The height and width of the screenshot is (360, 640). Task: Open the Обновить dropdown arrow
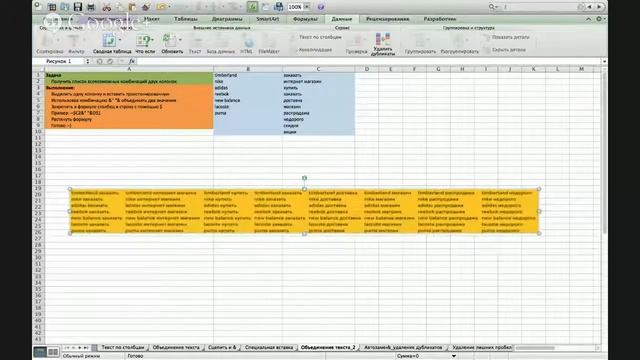(180, 40)
